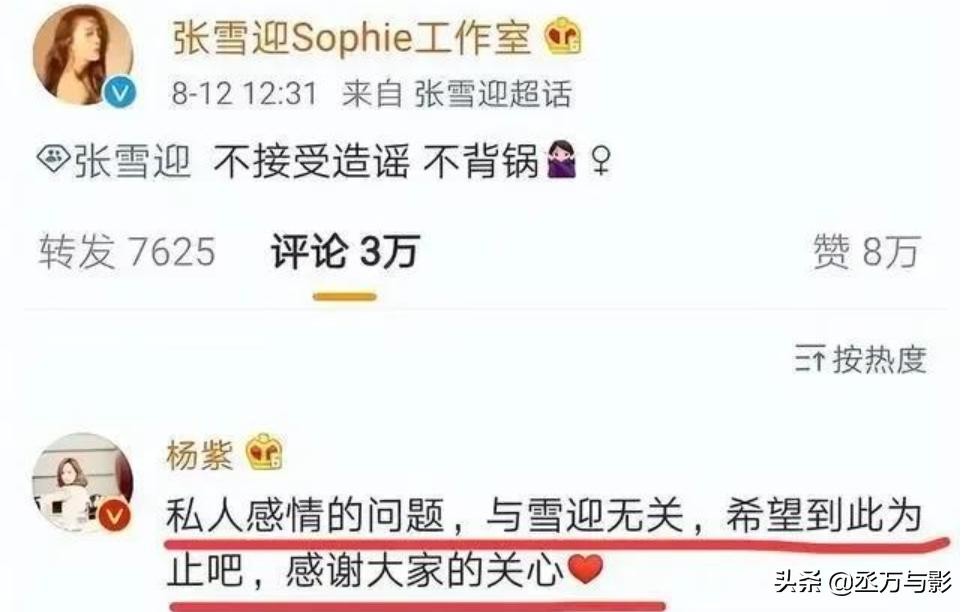Screen dimensions: 970x612
Task: Open 按热度 sort order selector
Action: (861, 359)
